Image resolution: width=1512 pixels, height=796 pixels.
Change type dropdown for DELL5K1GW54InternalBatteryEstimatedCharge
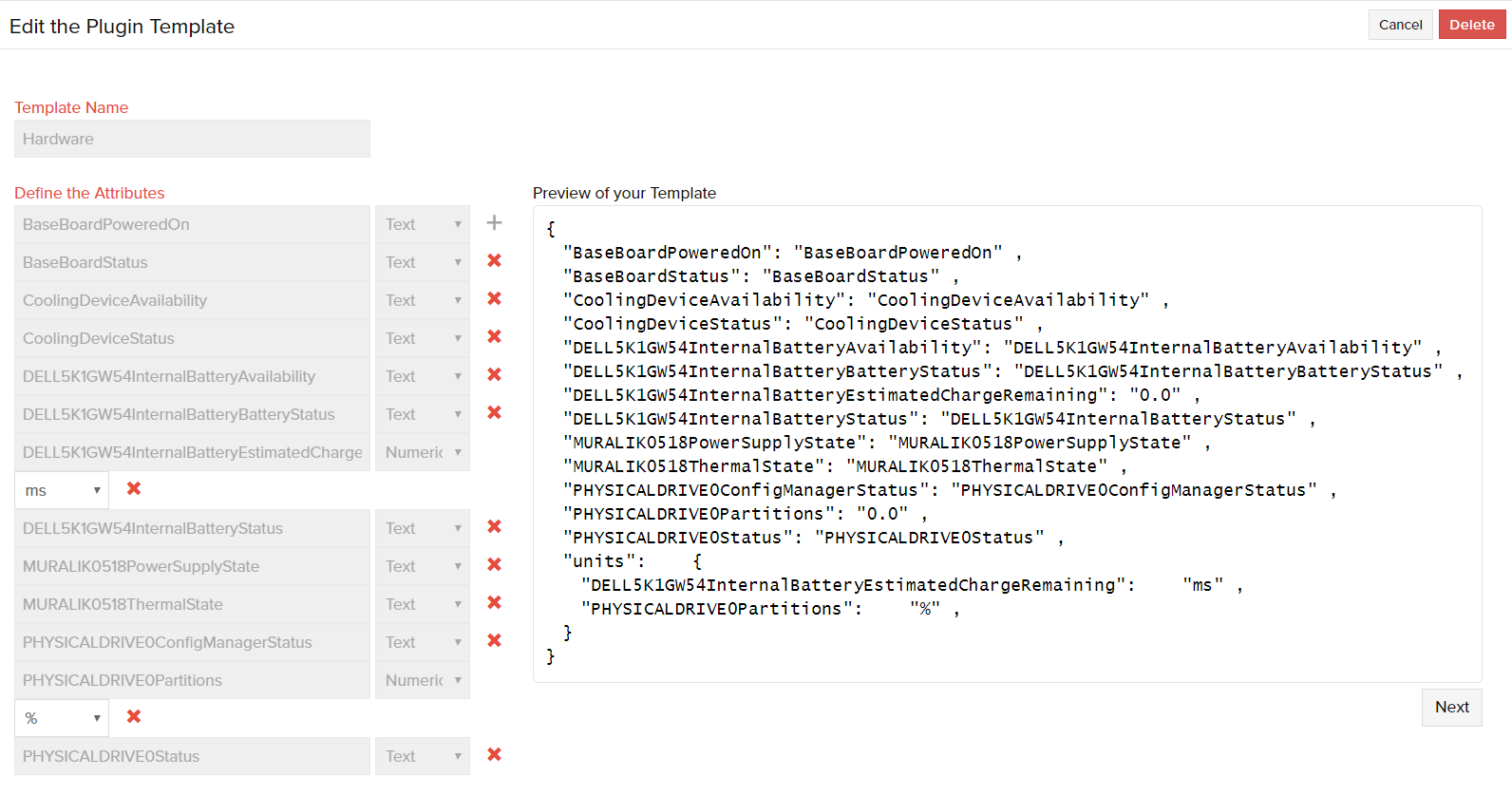[423, 452]
